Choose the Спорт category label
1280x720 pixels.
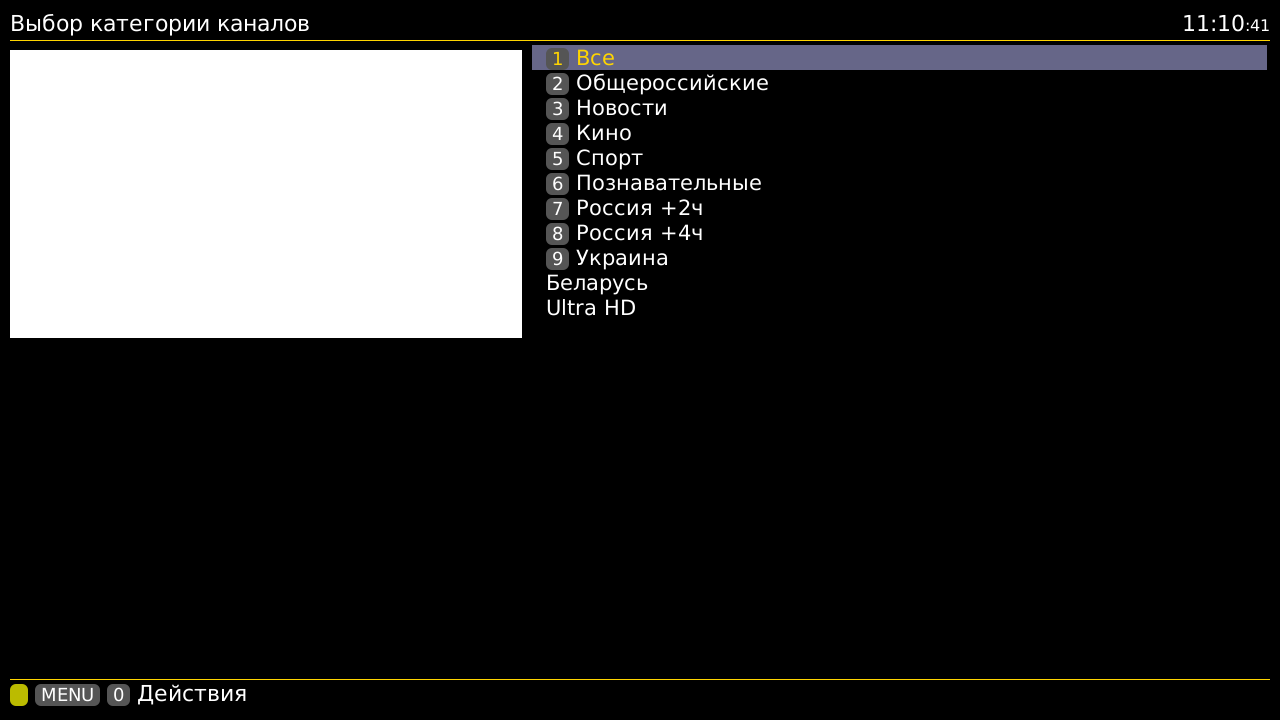pos(609,158)
